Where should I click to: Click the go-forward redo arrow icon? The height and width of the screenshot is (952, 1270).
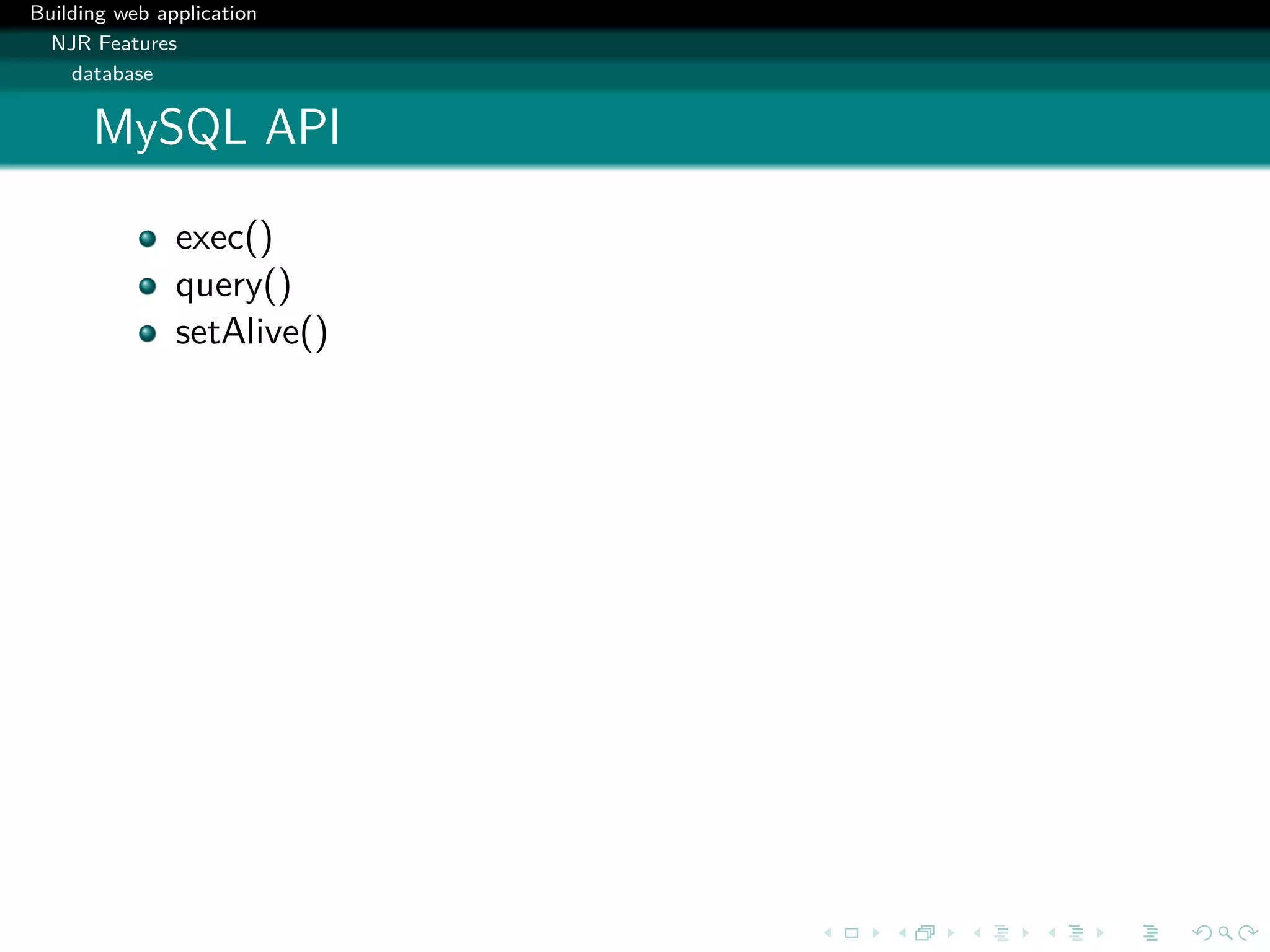point(1248,933)
